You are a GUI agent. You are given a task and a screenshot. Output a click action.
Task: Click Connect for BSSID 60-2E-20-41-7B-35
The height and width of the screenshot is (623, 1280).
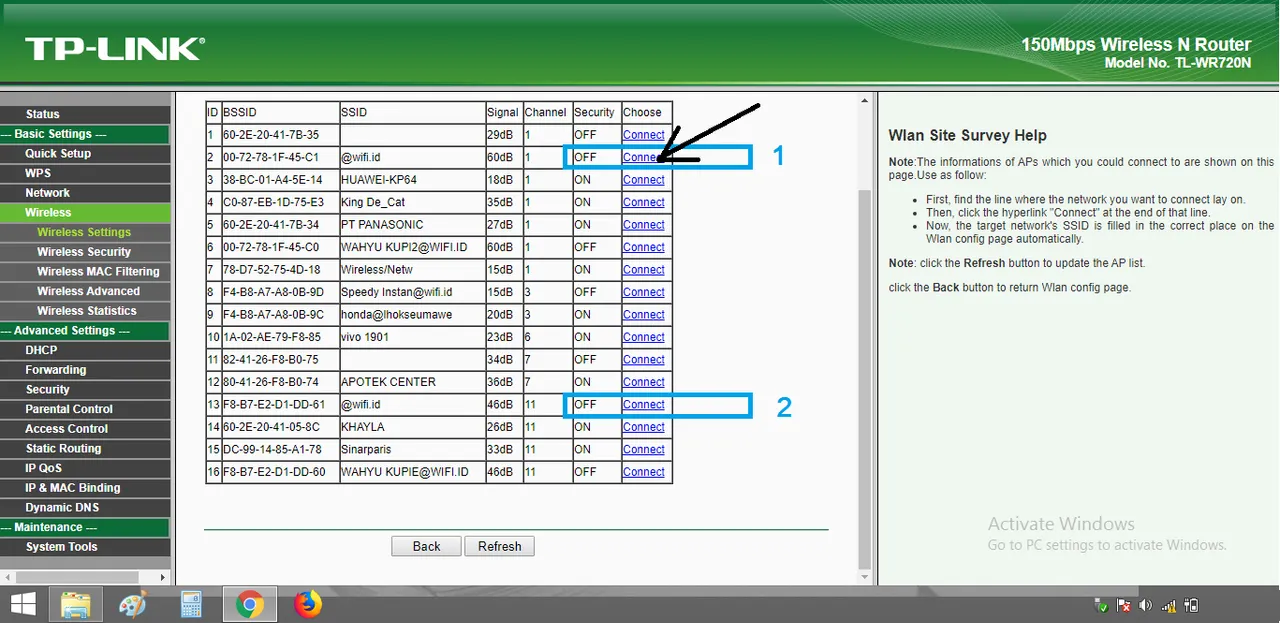click(643, 135)
